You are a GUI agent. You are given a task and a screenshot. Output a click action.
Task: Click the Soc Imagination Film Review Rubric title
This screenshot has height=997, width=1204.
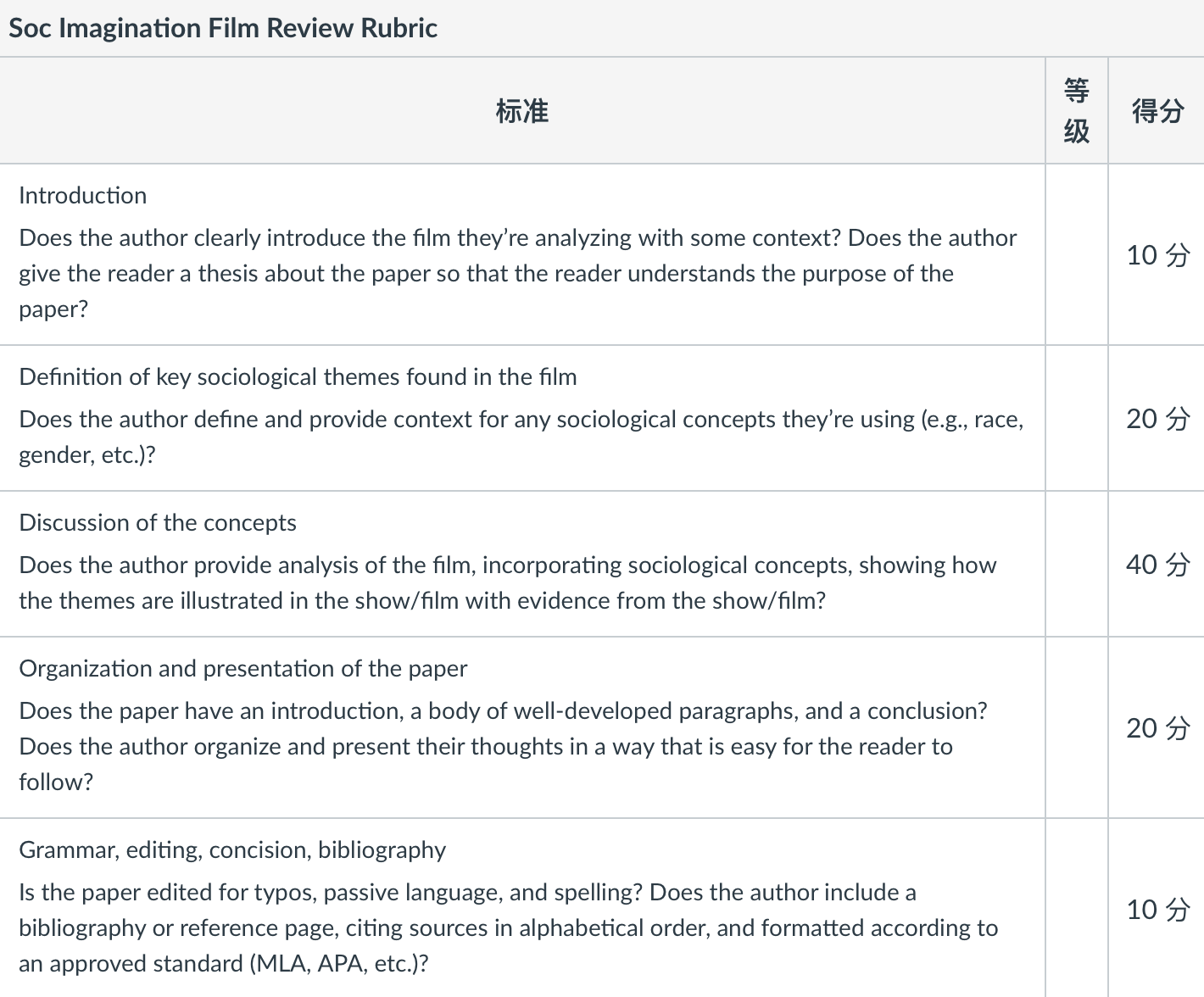tap(223, 28)
